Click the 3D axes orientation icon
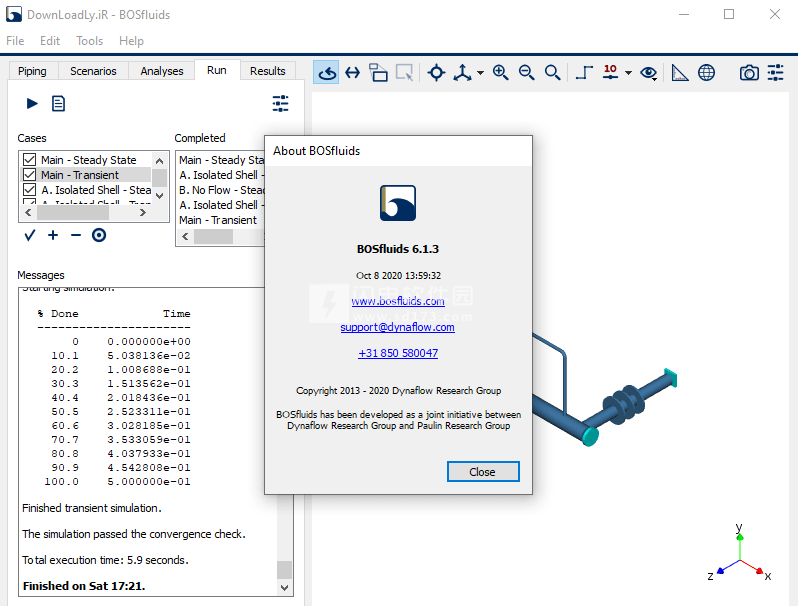This screenshot has width=798, height=606. (x=462, y=73)
